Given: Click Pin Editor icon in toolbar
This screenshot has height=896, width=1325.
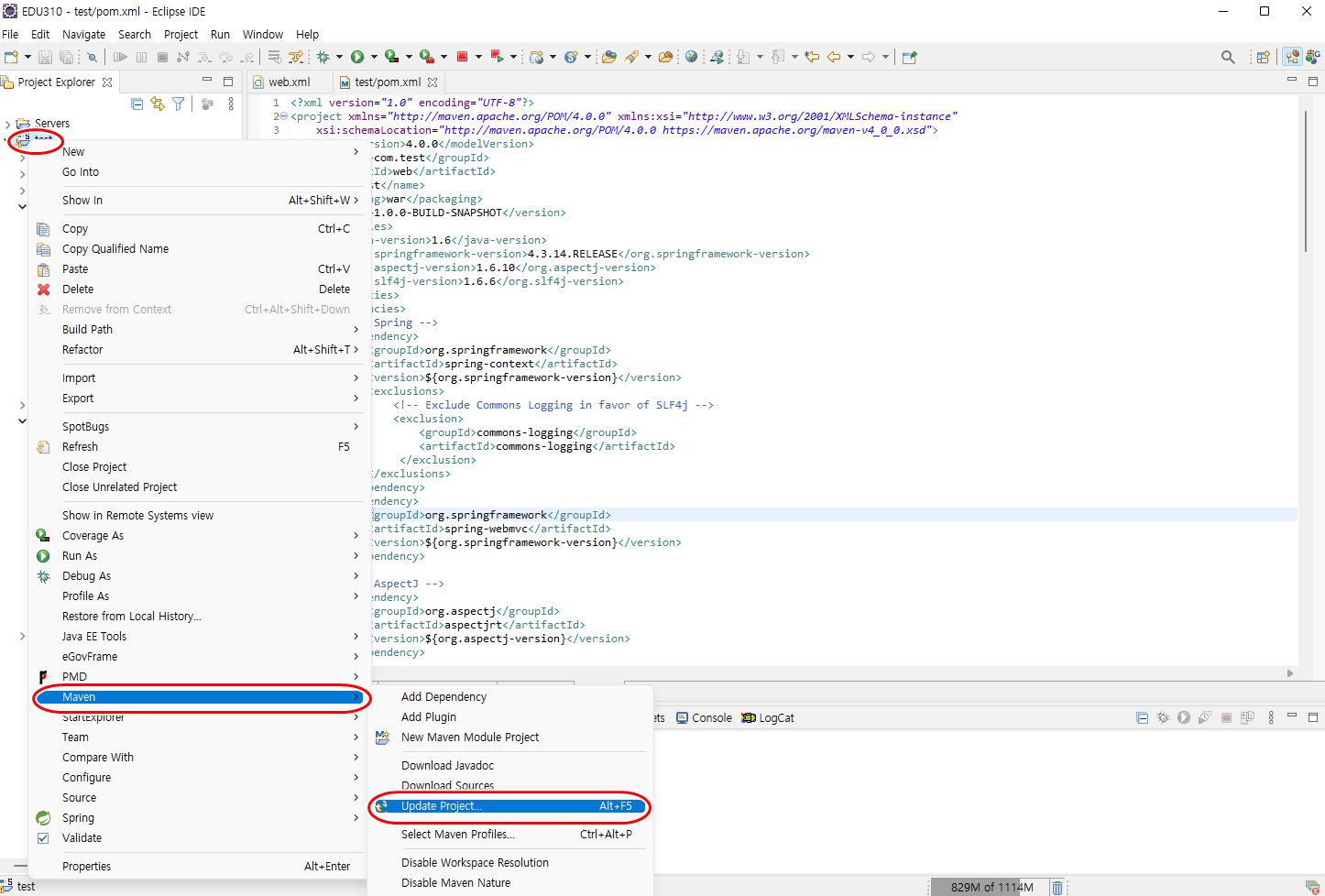Looking at the screenshot, I should pyautogui.click(x=909, y=57).
